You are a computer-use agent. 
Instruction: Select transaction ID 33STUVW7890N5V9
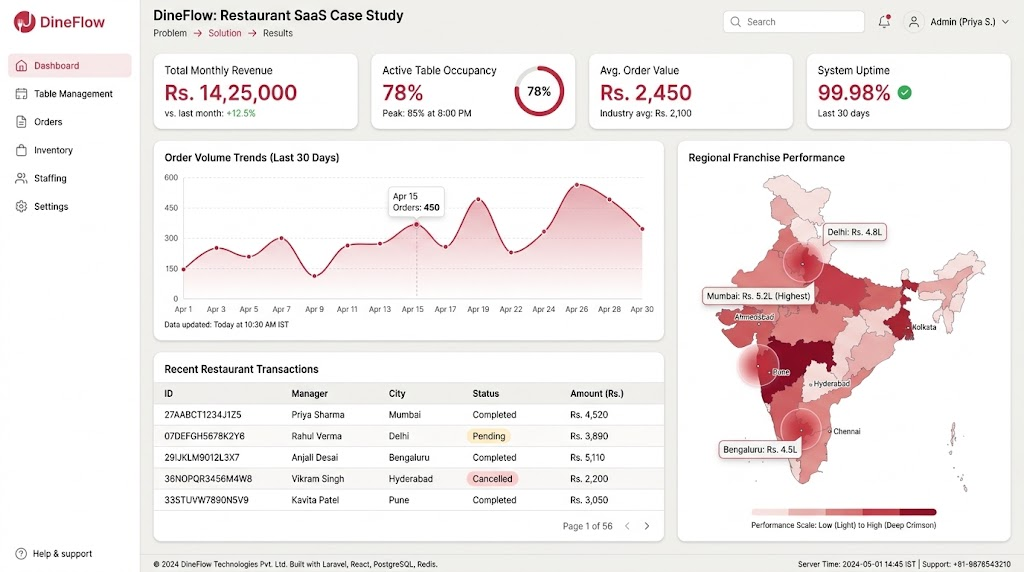pyautogui.click(x=206, y=500)
